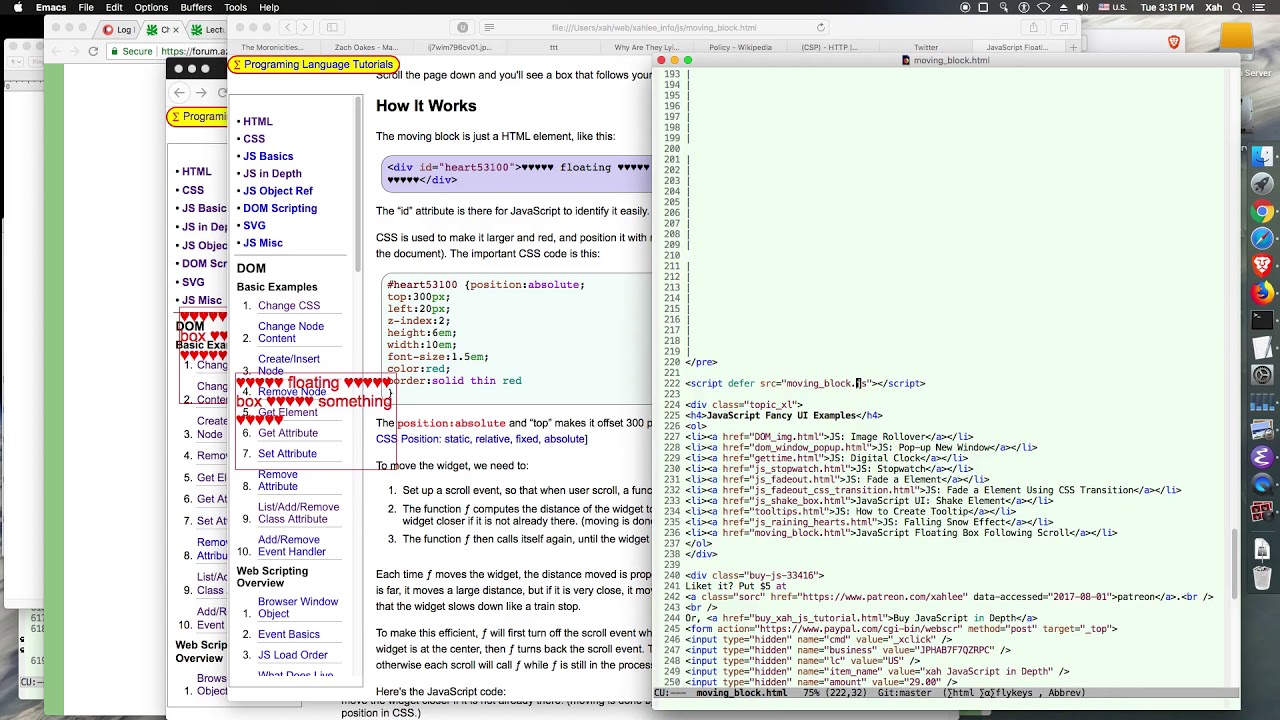
Task: Open the DOM Scripting sidebar link
Action: pyautogui.click(x=280, y=208)
